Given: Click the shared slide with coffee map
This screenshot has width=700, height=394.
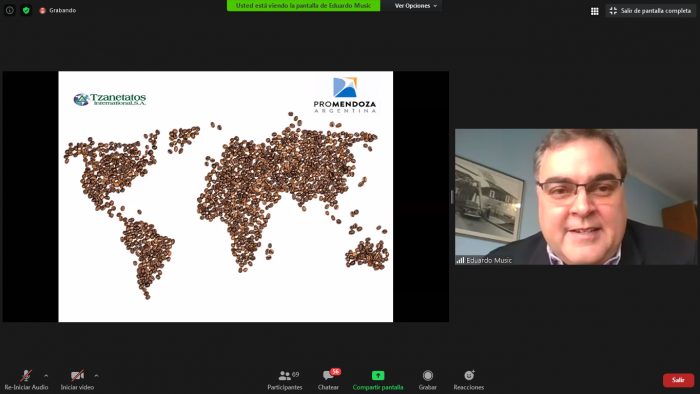Looking at the screenshot, I should [x=225, y=196].
